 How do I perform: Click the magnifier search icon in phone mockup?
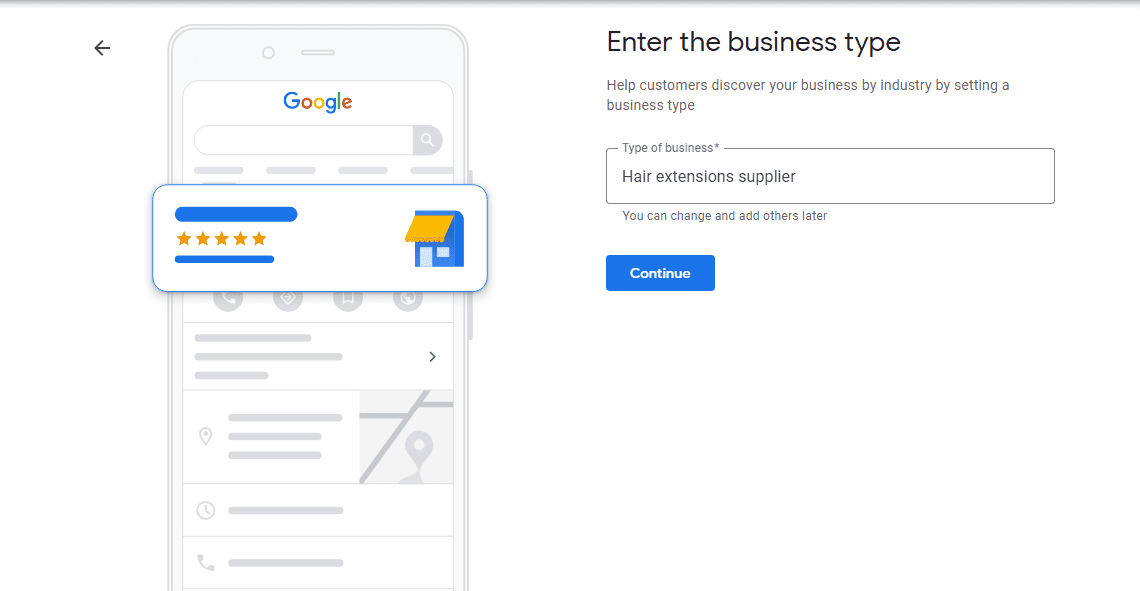coord(428,140)
